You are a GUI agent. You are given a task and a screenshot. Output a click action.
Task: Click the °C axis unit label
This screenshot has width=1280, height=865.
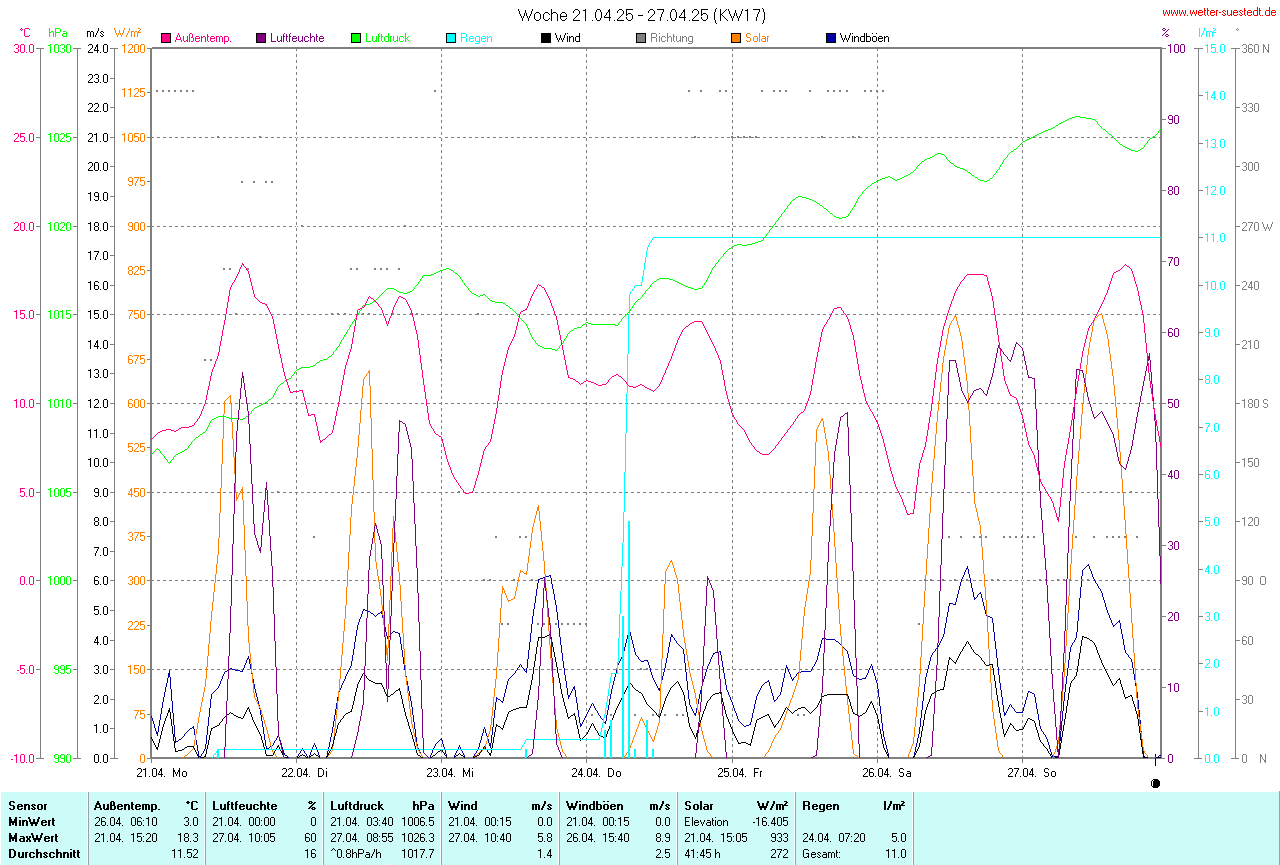26,32
